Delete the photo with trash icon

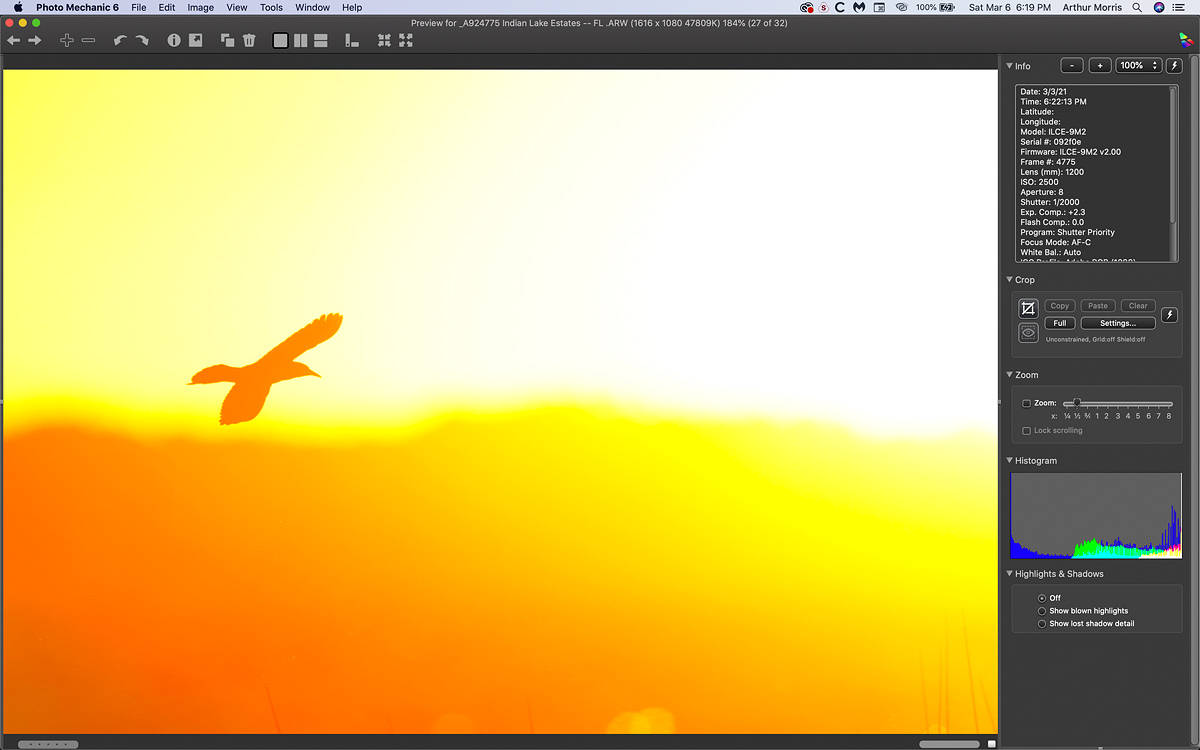(x=249, y=41)
